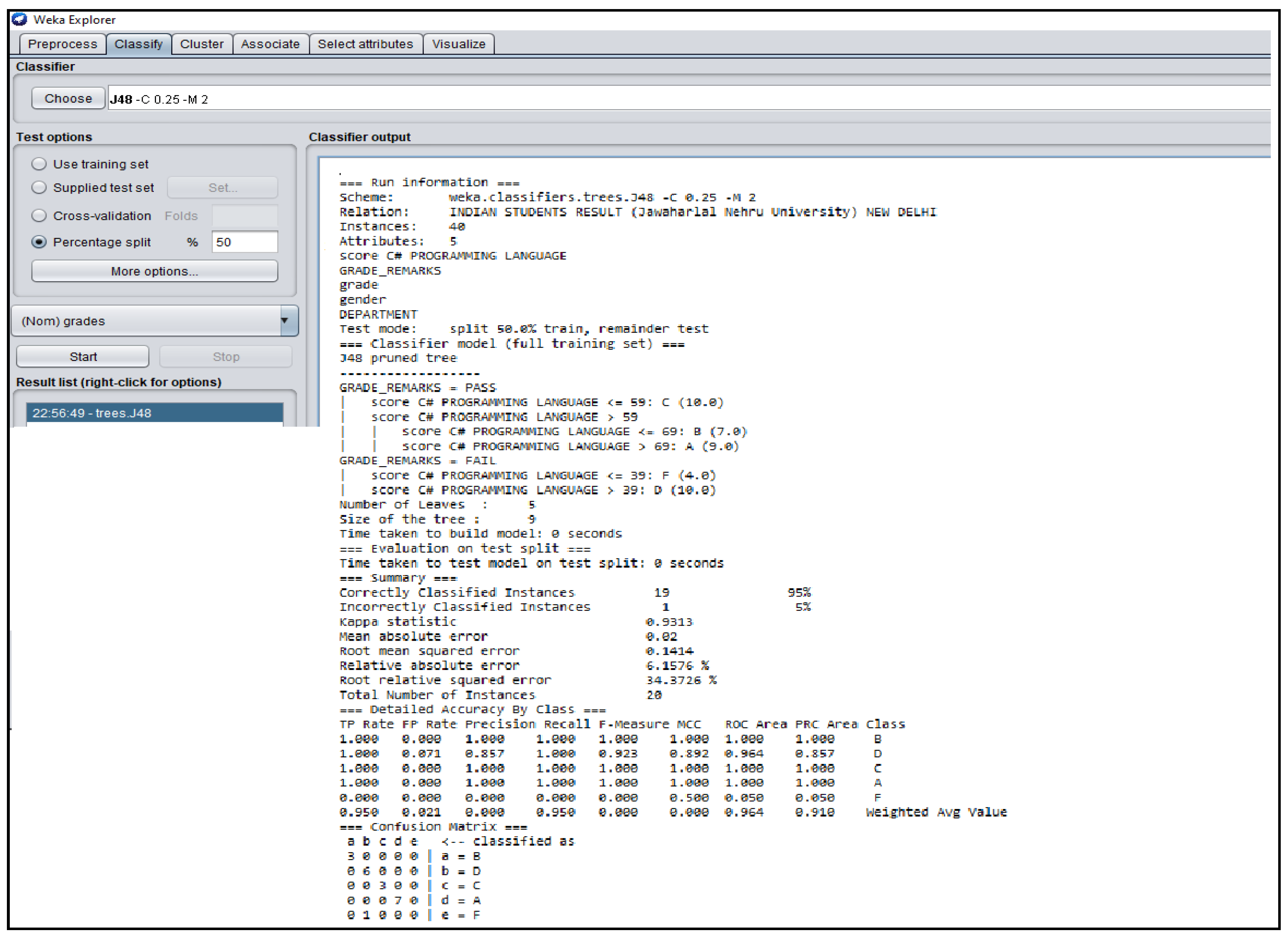Open the Select attributes tab
This screenshot has width=1288, height=937.
(365, 44)
